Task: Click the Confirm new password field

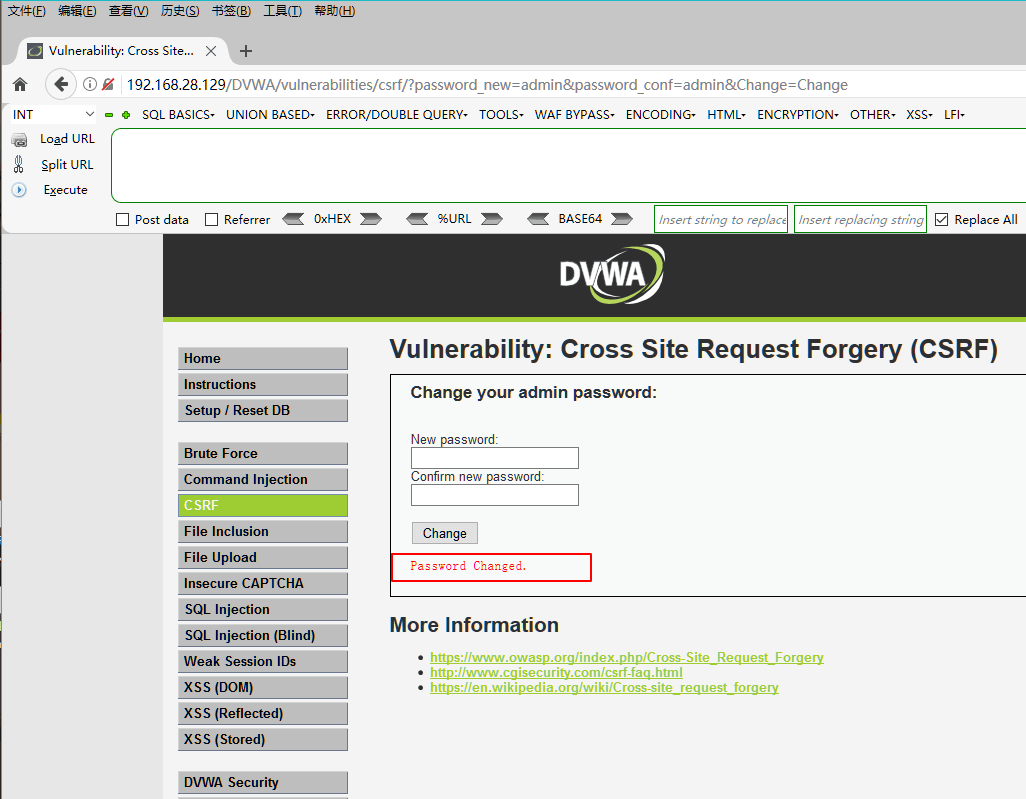Action: pyautogui.click(x=495, y=495)
